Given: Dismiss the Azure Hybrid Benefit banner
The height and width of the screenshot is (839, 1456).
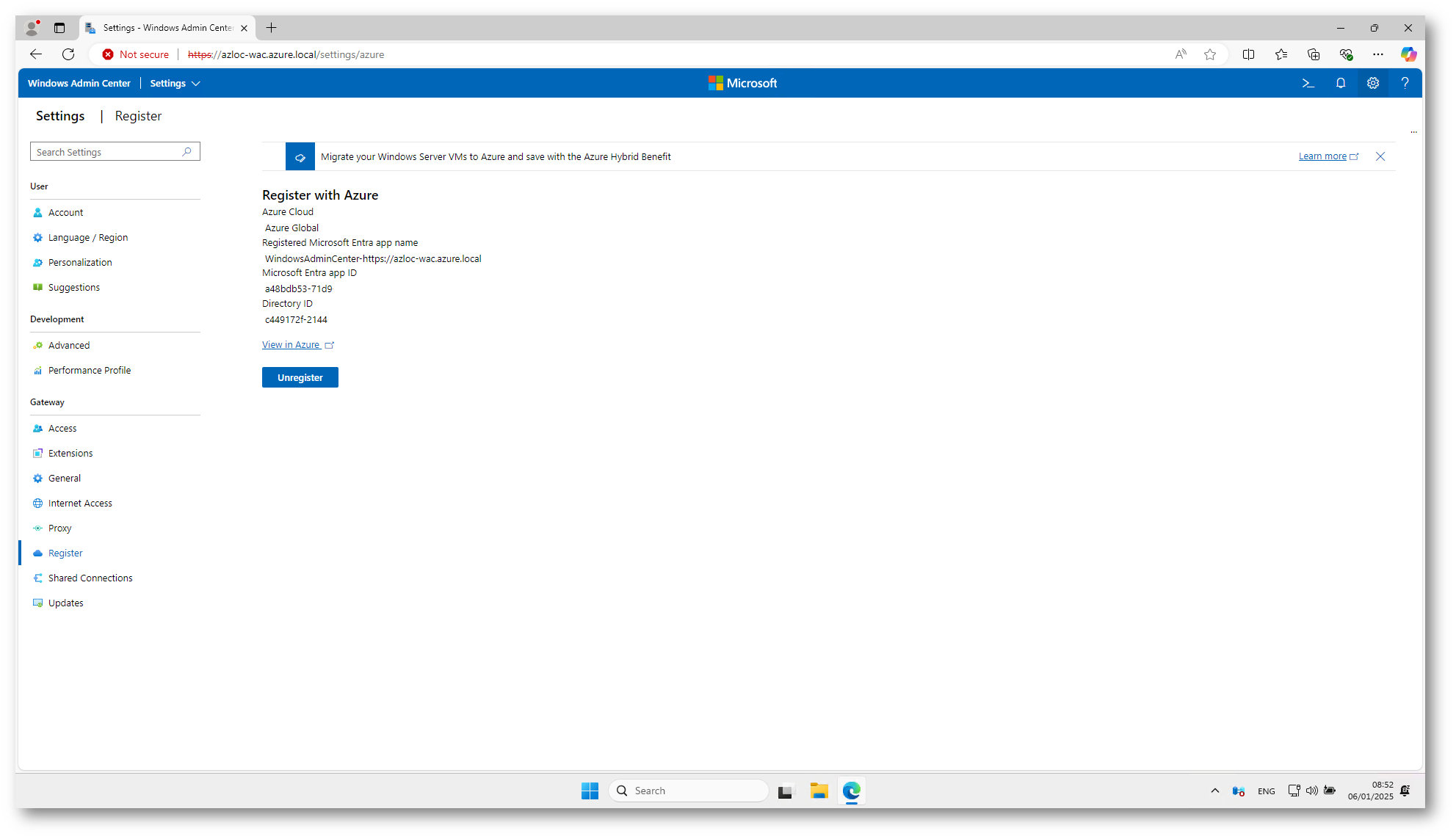Looking at the screenshot, I should click(x=1380, y=156).
